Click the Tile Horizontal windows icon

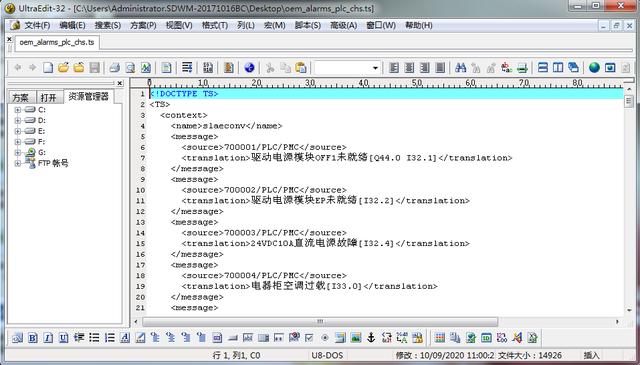click(543, 67)
